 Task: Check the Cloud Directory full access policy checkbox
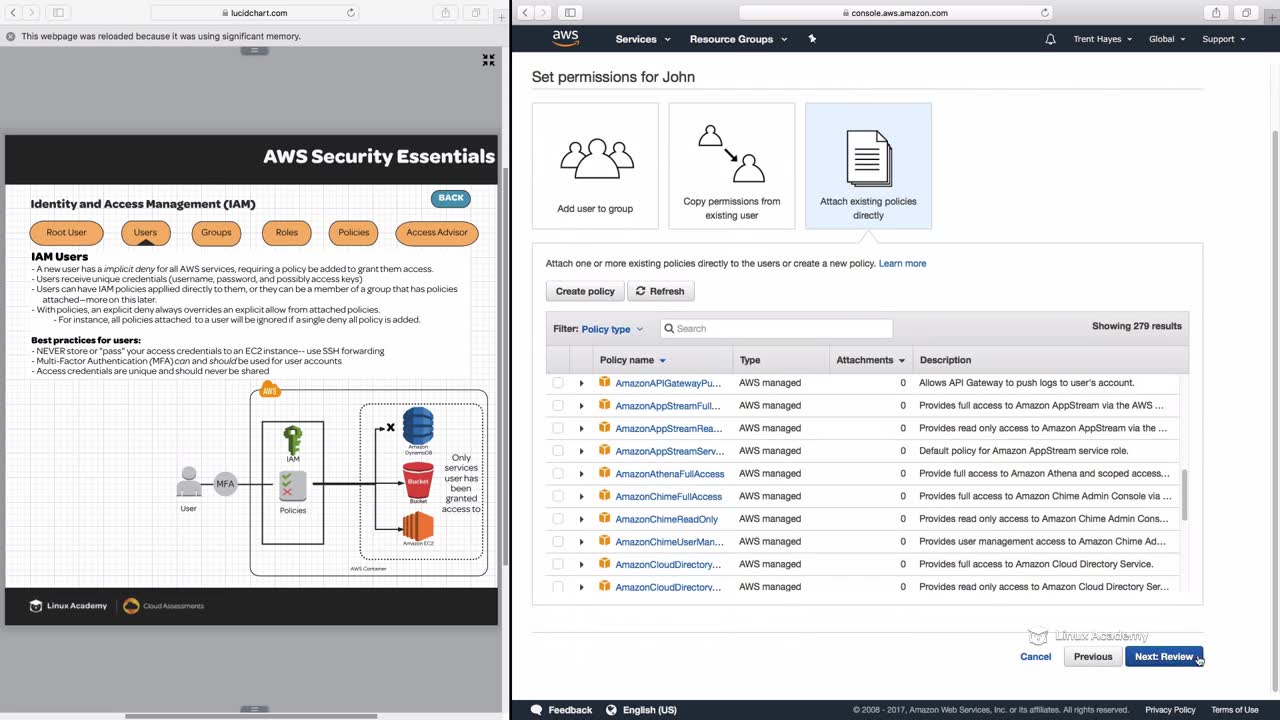click(x=558, y=564)
